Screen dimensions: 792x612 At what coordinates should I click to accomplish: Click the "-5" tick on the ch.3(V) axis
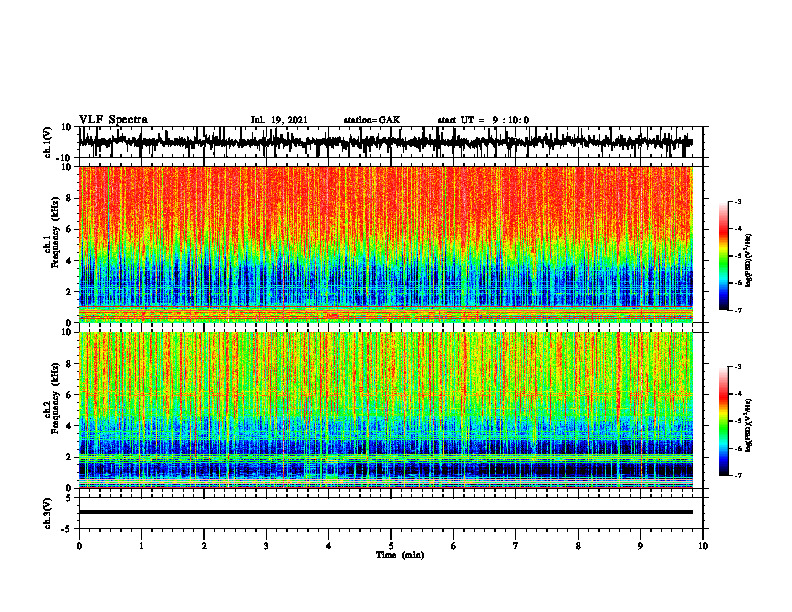click(x=68, y=529)
